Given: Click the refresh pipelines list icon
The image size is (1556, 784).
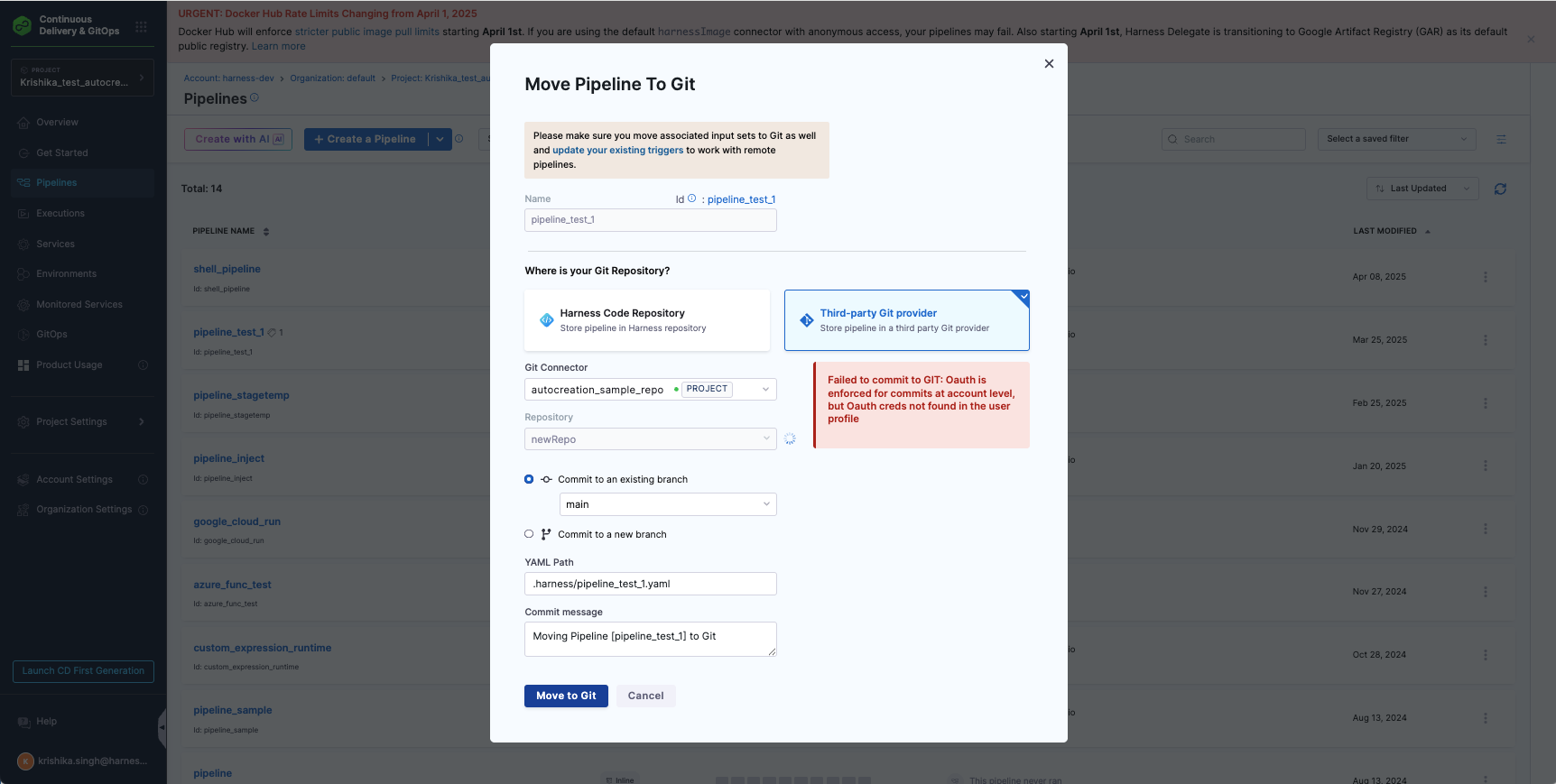Looking at the screenshot, I should click(1500, 189).
